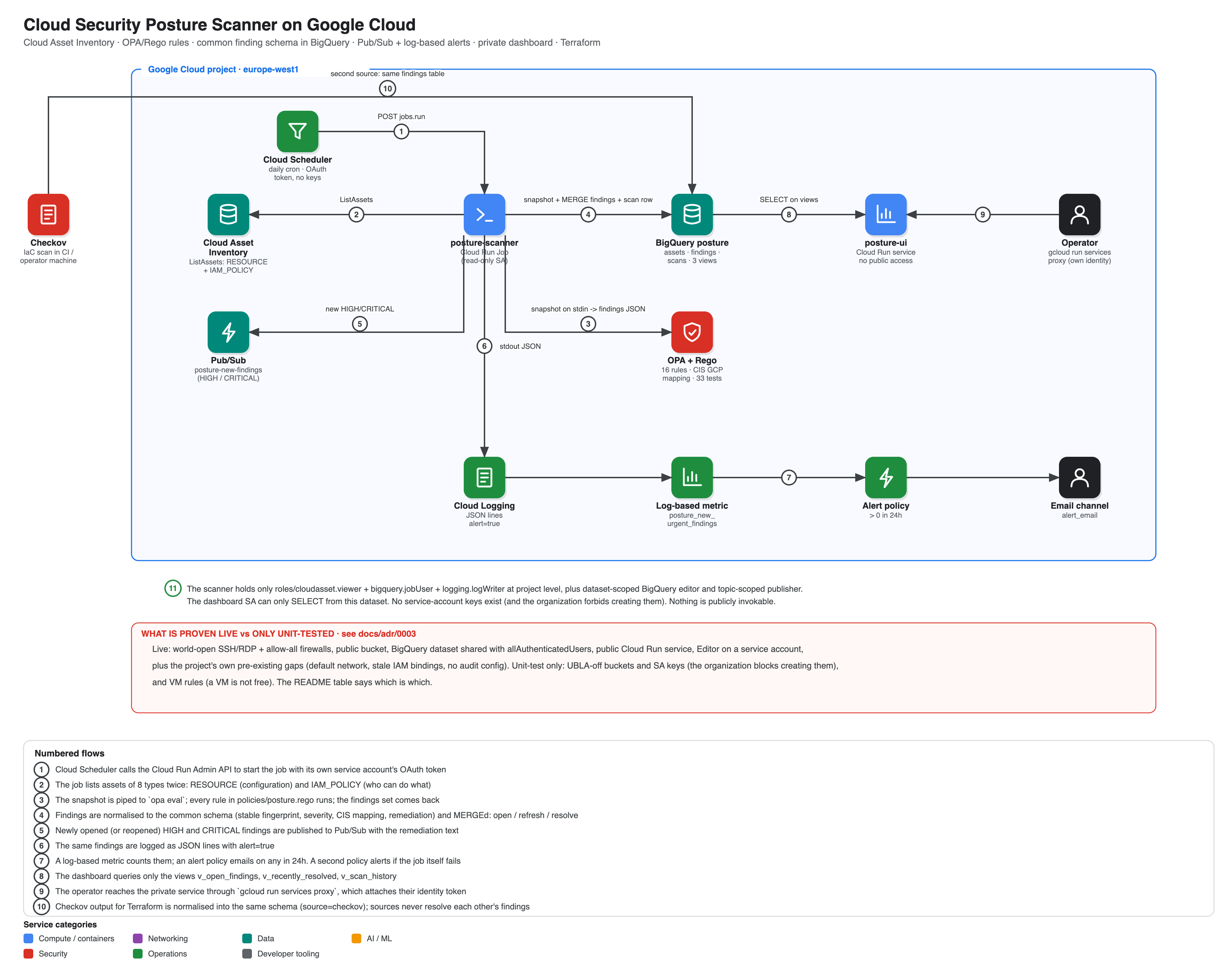Select the posture-scanner terminal icon
Viewport: 1232px width, 962px height.
click(484, 215)
